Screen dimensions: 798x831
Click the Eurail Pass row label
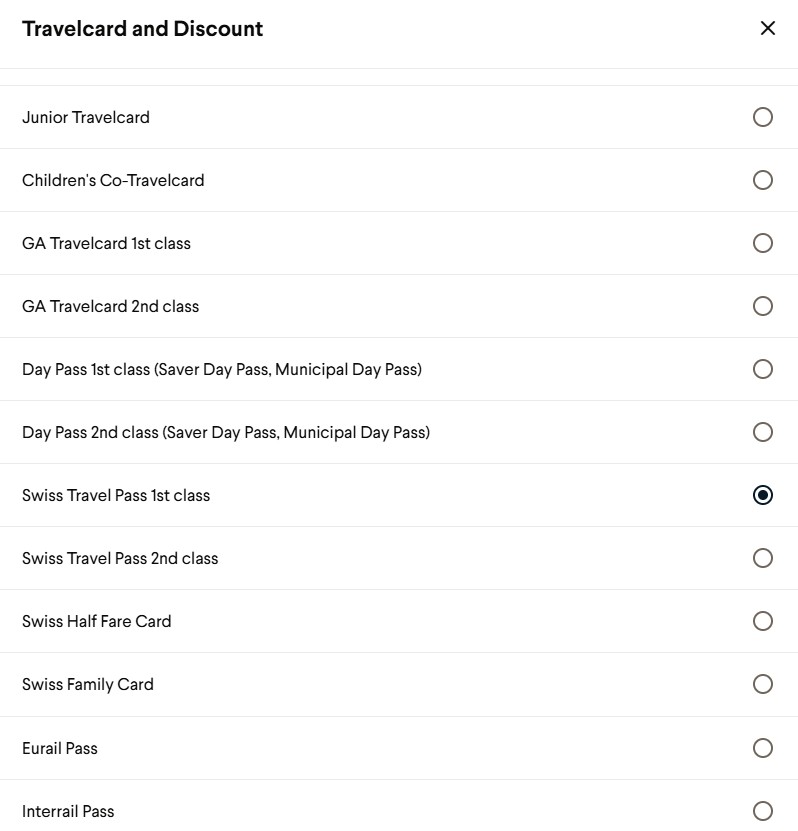click(60, 748)
